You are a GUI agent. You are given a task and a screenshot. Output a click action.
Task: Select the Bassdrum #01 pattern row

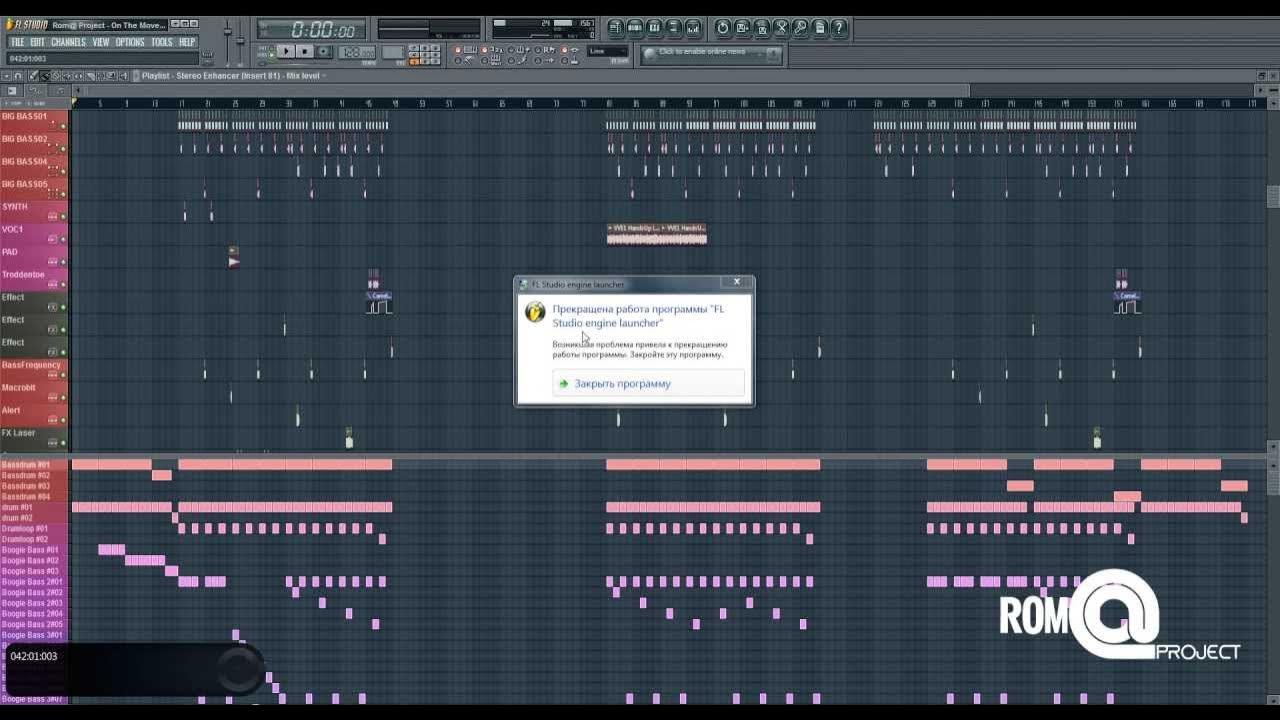click(x=34, y=465)
